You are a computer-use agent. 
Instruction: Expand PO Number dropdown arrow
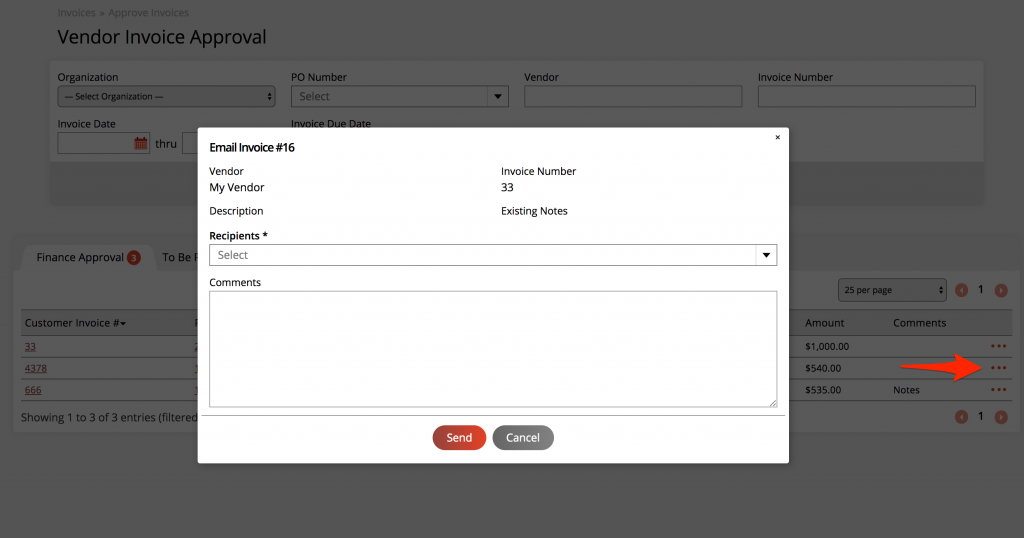tap(498, 97)
